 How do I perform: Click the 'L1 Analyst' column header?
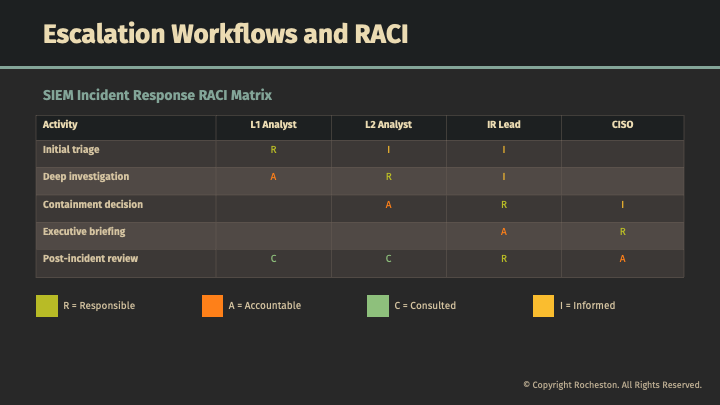click(x=273, y=125)
